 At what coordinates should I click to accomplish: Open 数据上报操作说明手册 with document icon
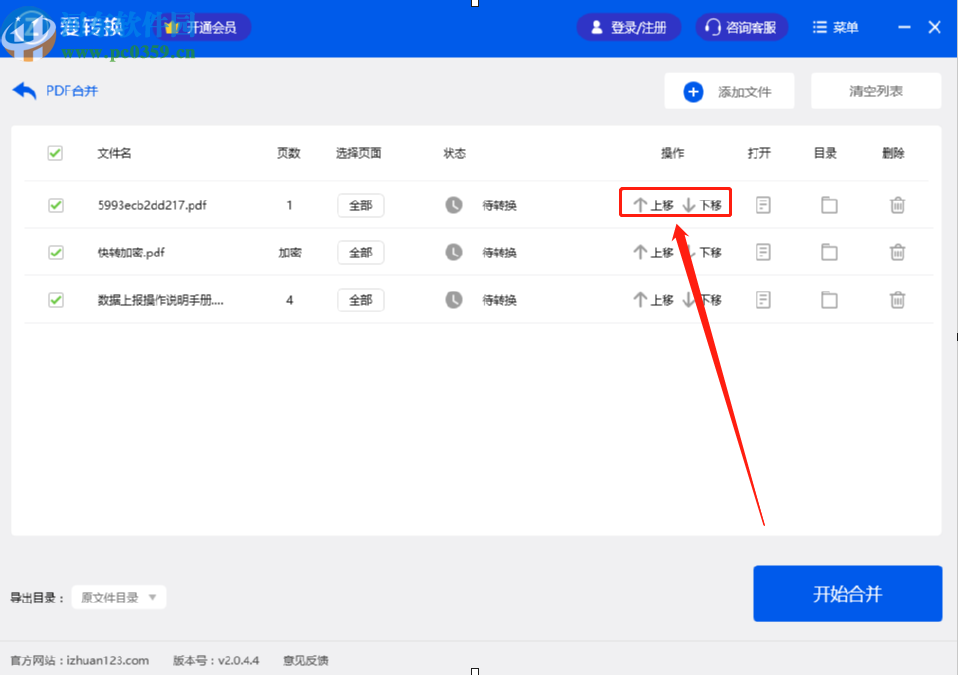click(763, 300)
